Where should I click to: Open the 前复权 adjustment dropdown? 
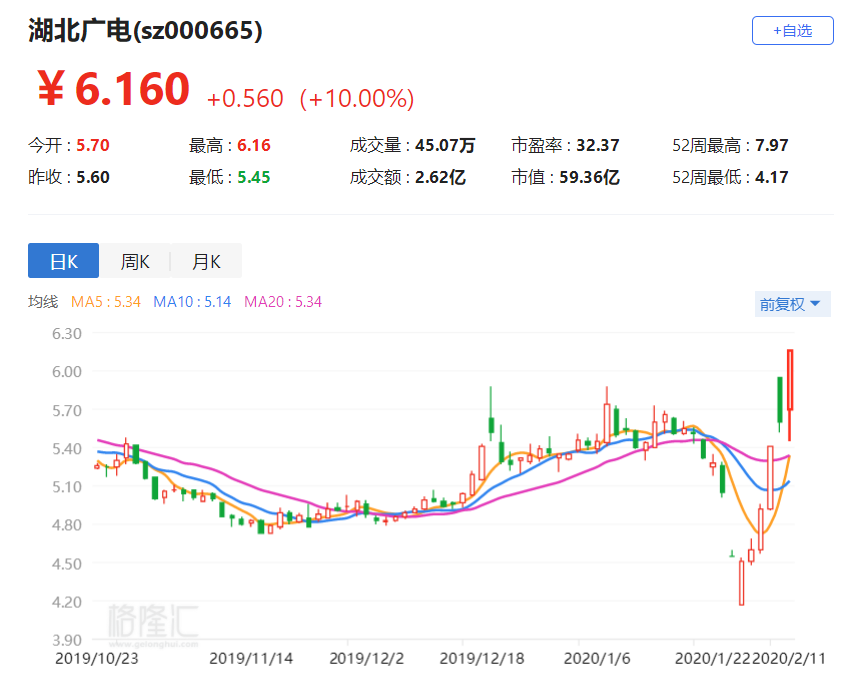tap(792, 304)
